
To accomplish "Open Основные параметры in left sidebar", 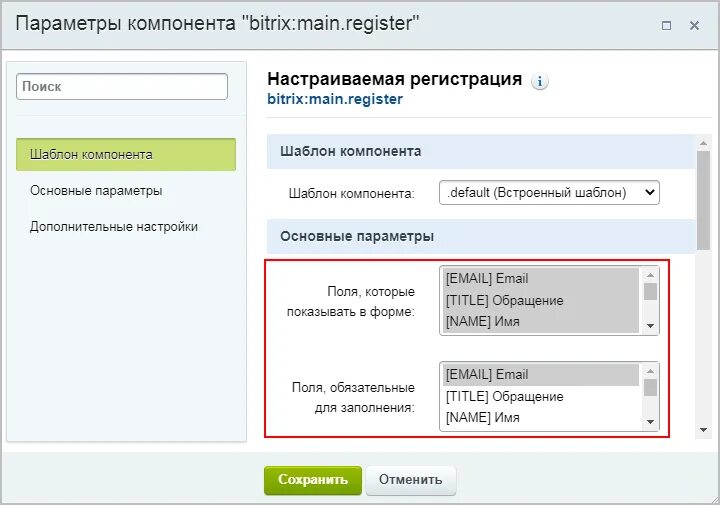I will 96,191.
